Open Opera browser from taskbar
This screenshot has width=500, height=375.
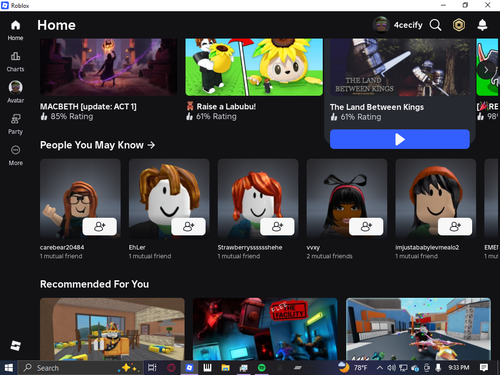pos(171,368)
